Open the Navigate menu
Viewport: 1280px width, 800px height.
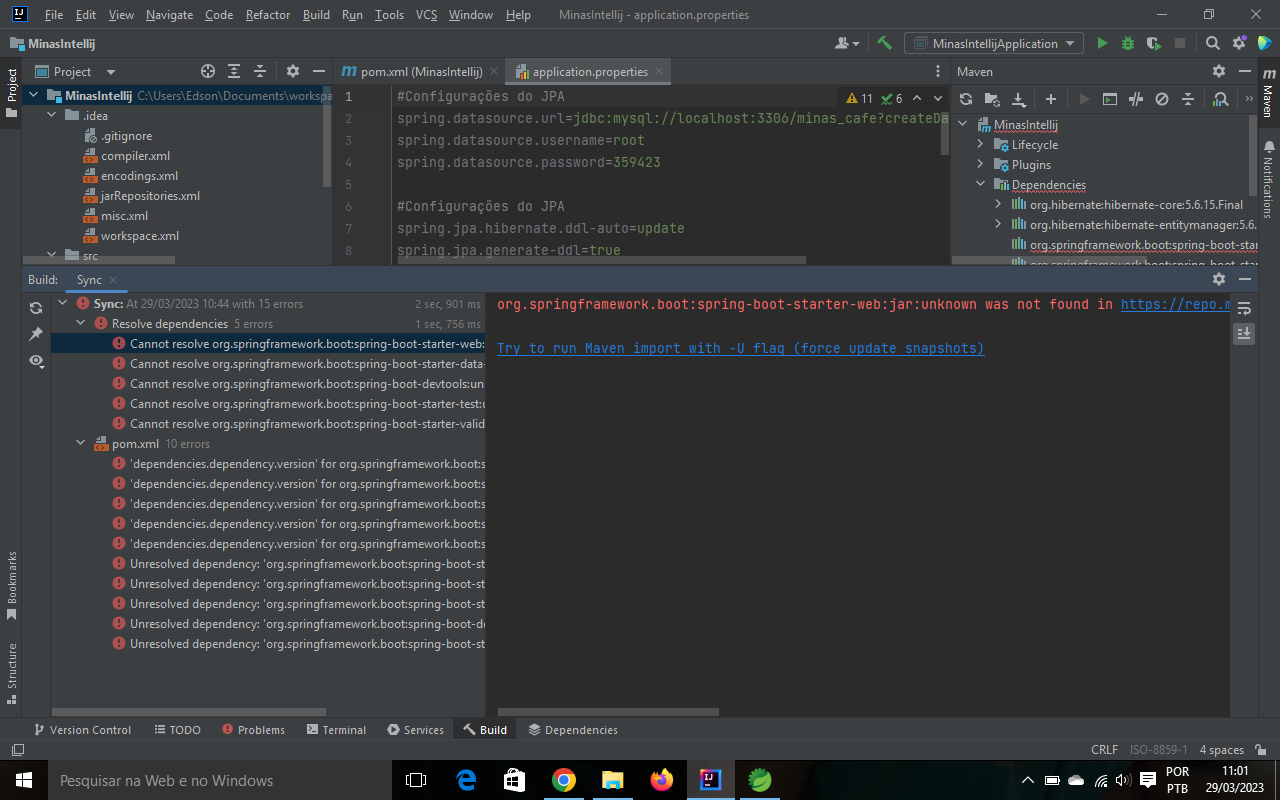click(168, 15)
